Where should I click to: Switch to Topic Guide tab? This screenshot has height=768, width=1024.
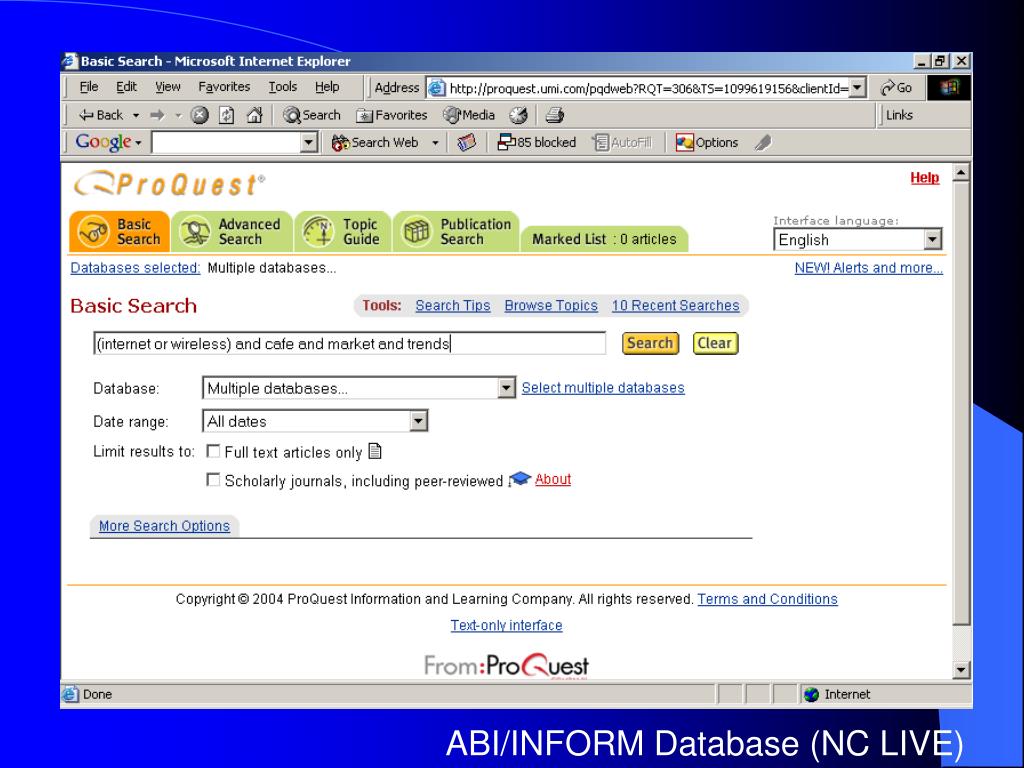click(343, 232)
